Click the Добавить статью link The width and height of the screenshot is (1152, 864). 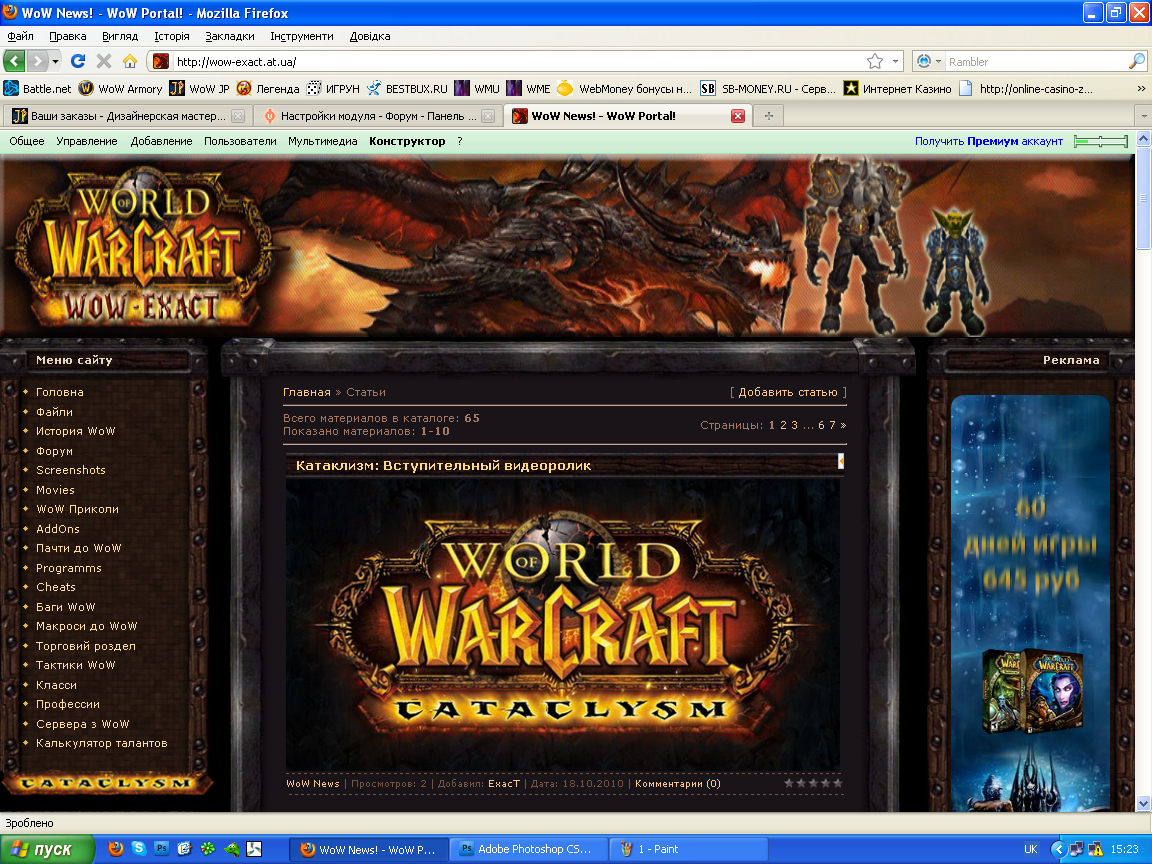788,392
